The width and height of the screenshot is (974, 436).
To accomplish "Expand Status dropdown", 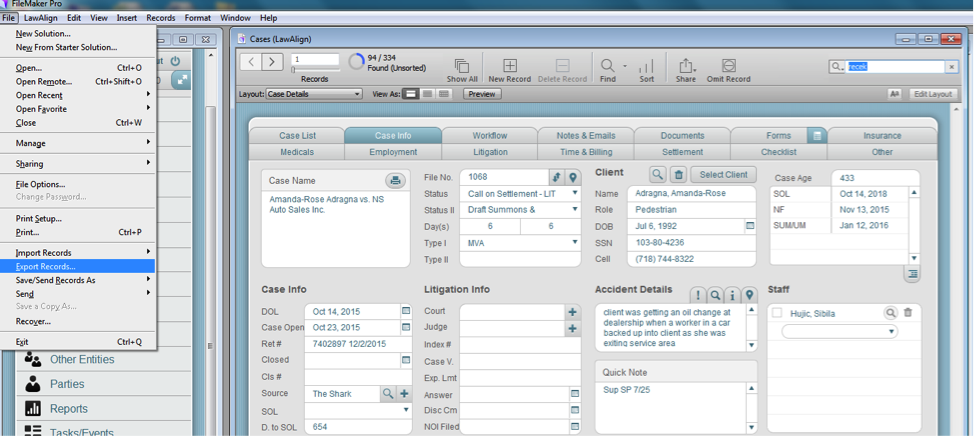I will [x=575, y=193].
